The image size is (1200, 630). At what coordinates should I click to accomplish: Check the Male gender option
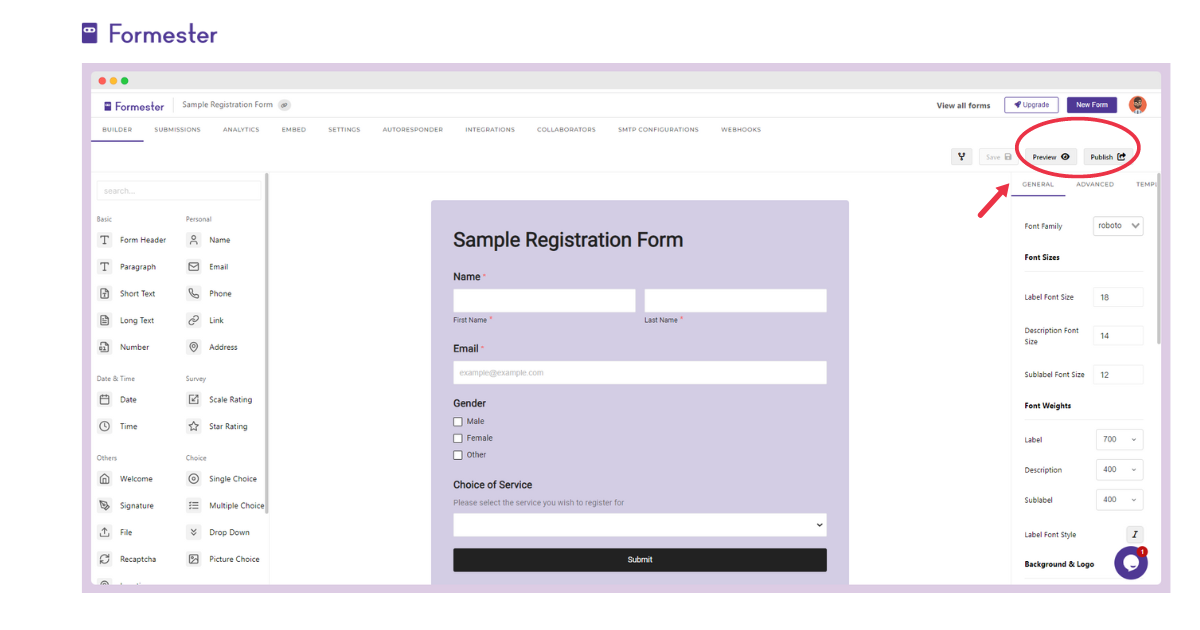tap(457, 421)
